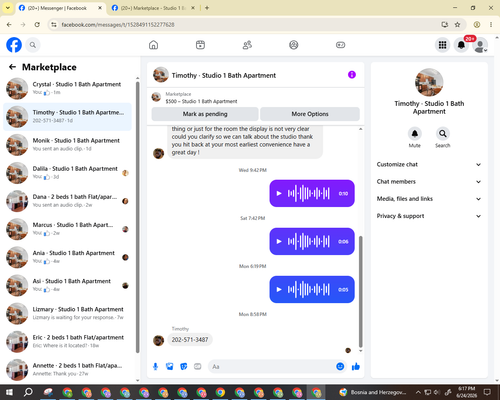
Task: Open Monik - Studio 1 Bath Apartment chat
Action: pyautogui.click(x=67, y=145)
